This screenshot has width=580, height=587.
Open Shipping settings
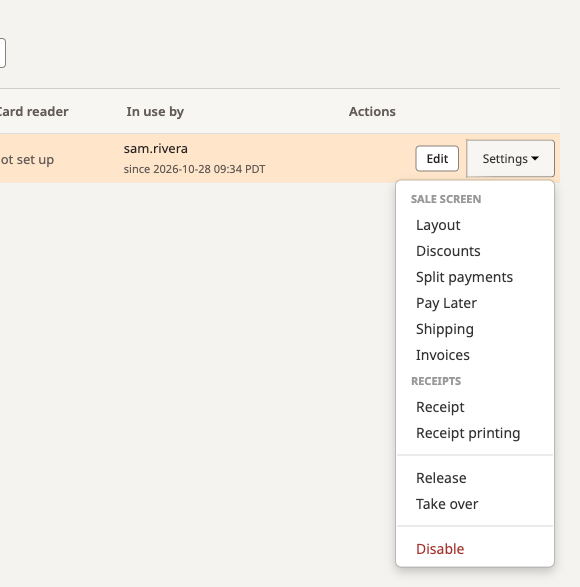tap(475, 329)
